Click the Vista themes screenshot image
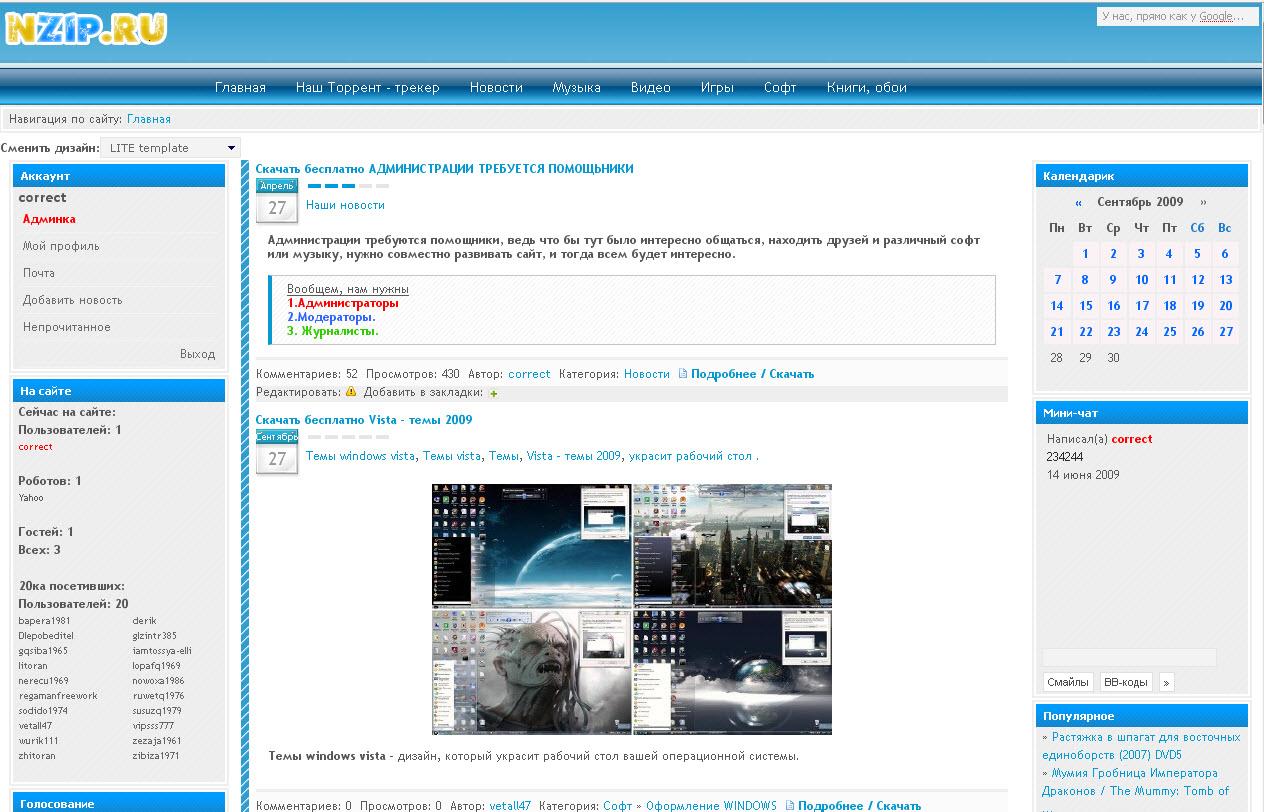The height and width of the screenshot is (812, 1264). (x=632, y=609)
